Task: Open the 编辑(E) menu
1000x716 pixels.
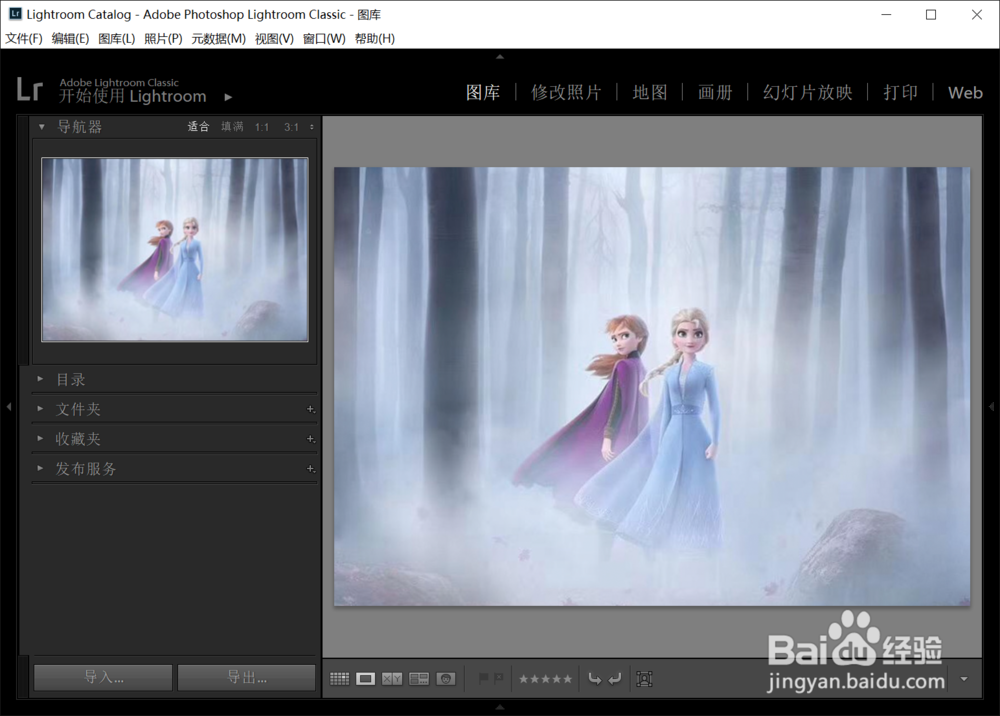Action: point(70,39)
